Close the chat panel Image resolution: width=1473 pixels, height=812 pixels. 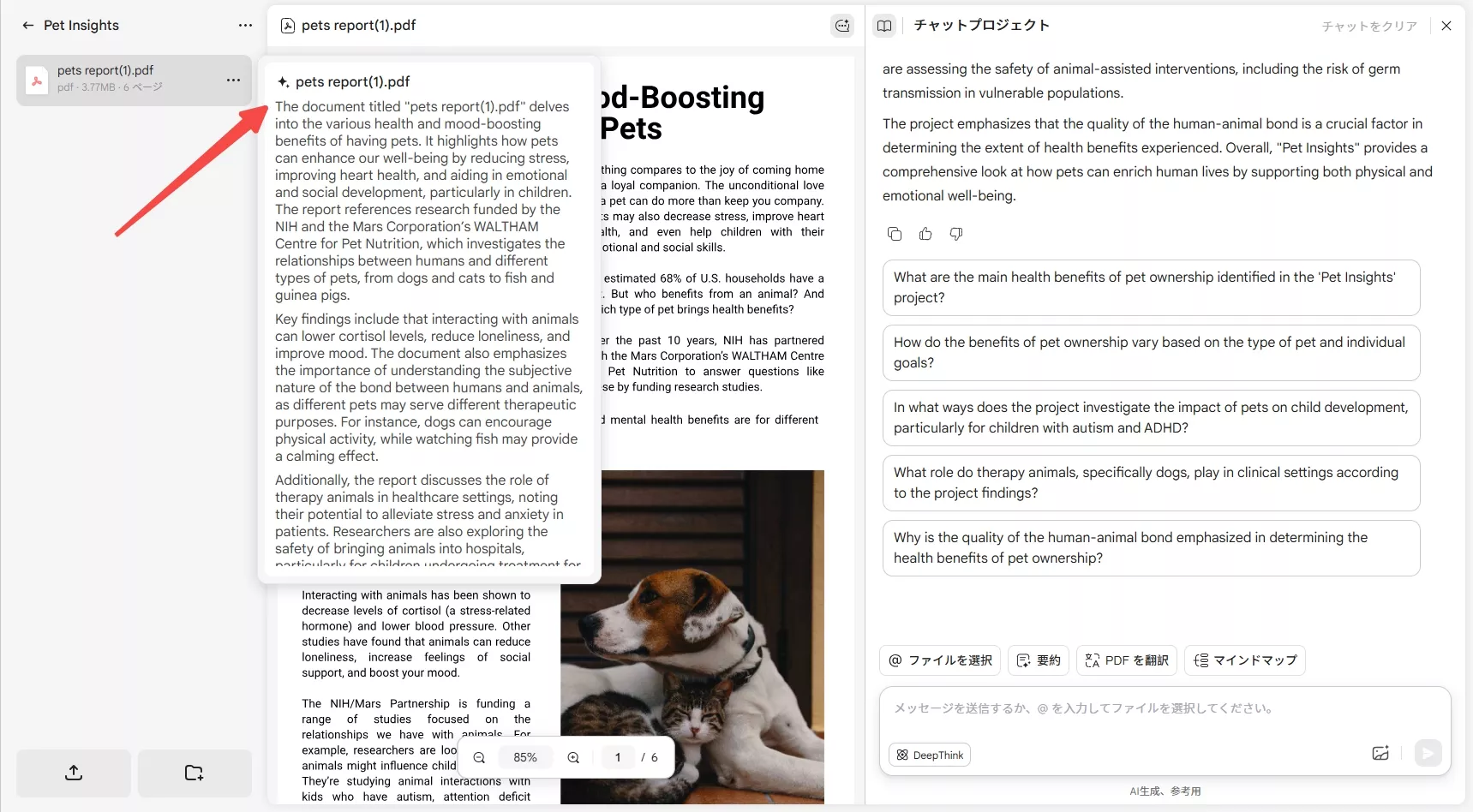click(1446, 26)
